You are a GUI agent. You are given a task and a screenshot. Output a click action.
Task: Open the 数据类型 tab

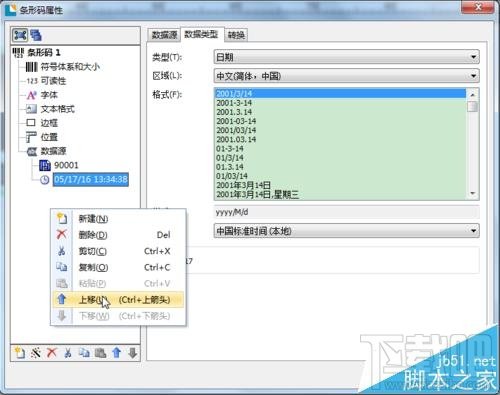pyautogui.click(x=202, y=34)
